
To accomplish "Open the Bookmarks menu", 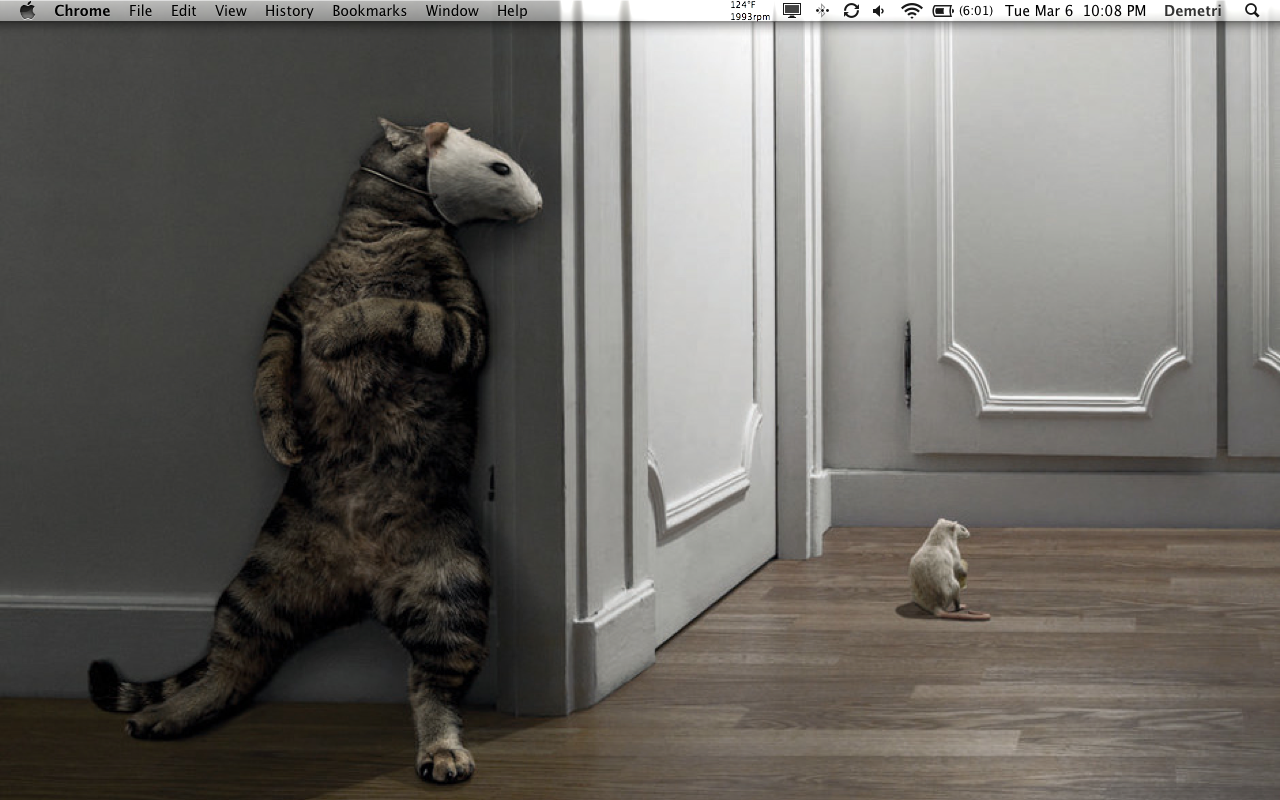I will (369, 11).
